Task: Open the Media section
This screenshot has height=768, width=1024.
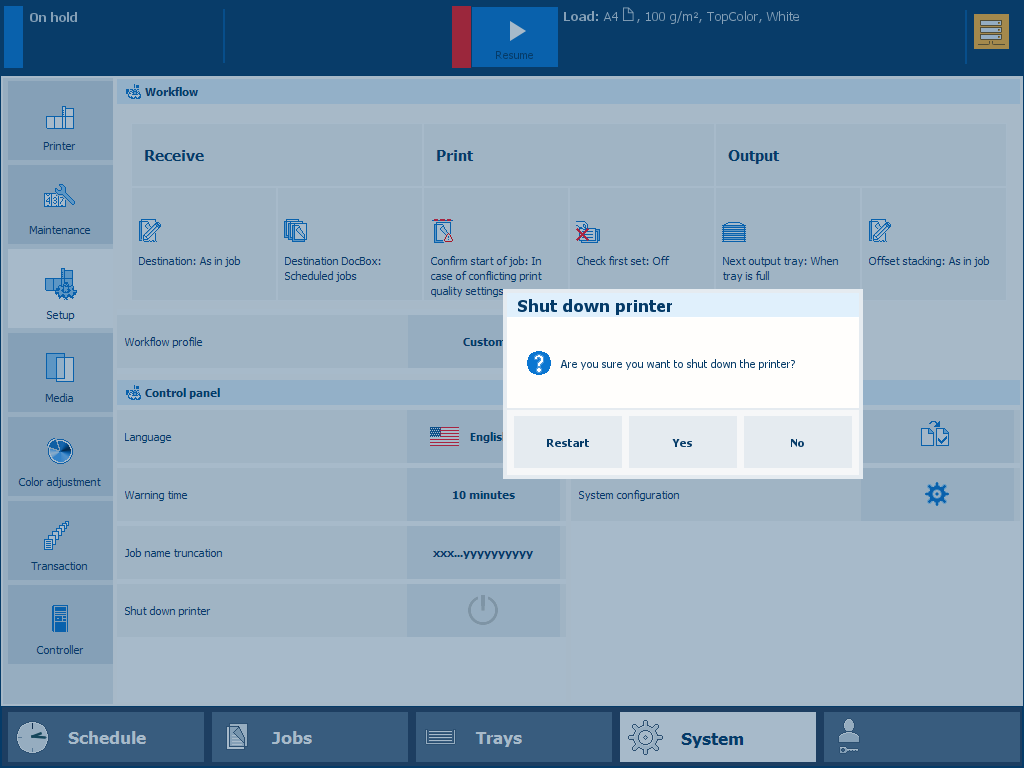Action: pos(60,373)
